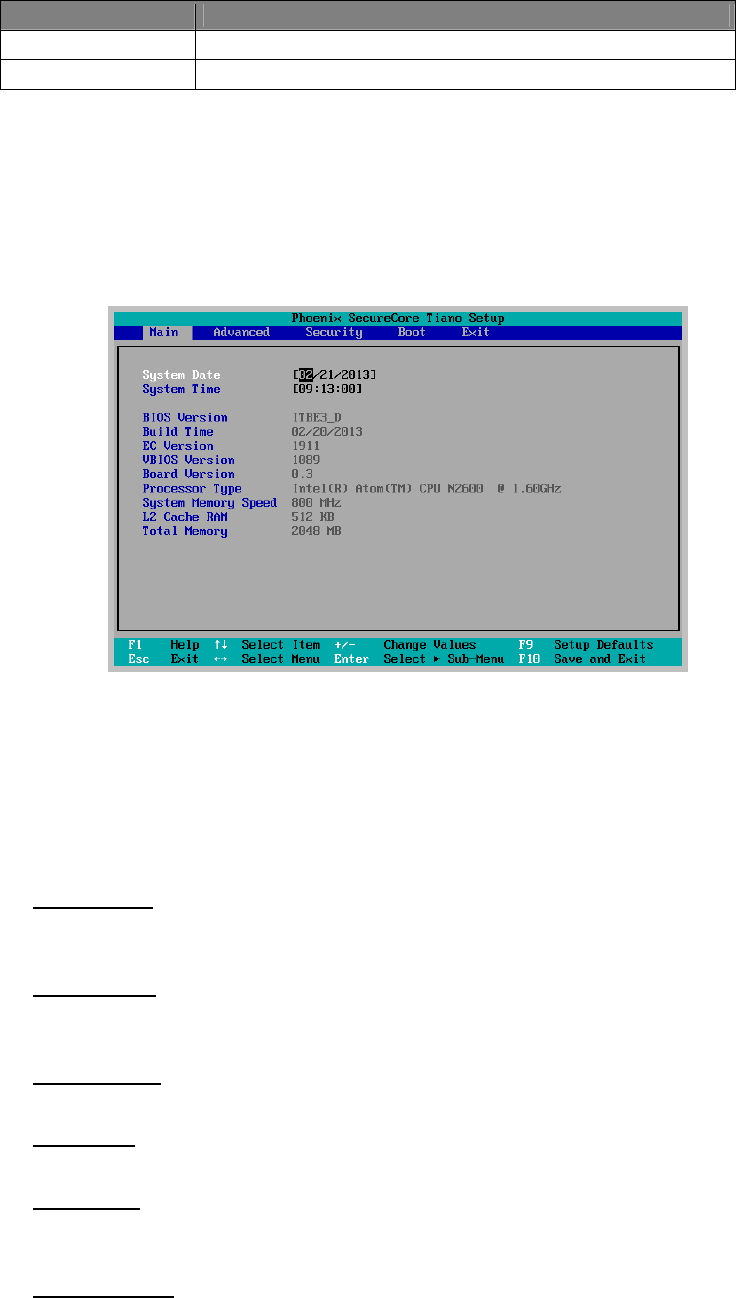Image resolution: width=736 pixels, height=1298 pixels.
Task: Click the Esc Exit hint in footer
Action: (x=163, y=659)
